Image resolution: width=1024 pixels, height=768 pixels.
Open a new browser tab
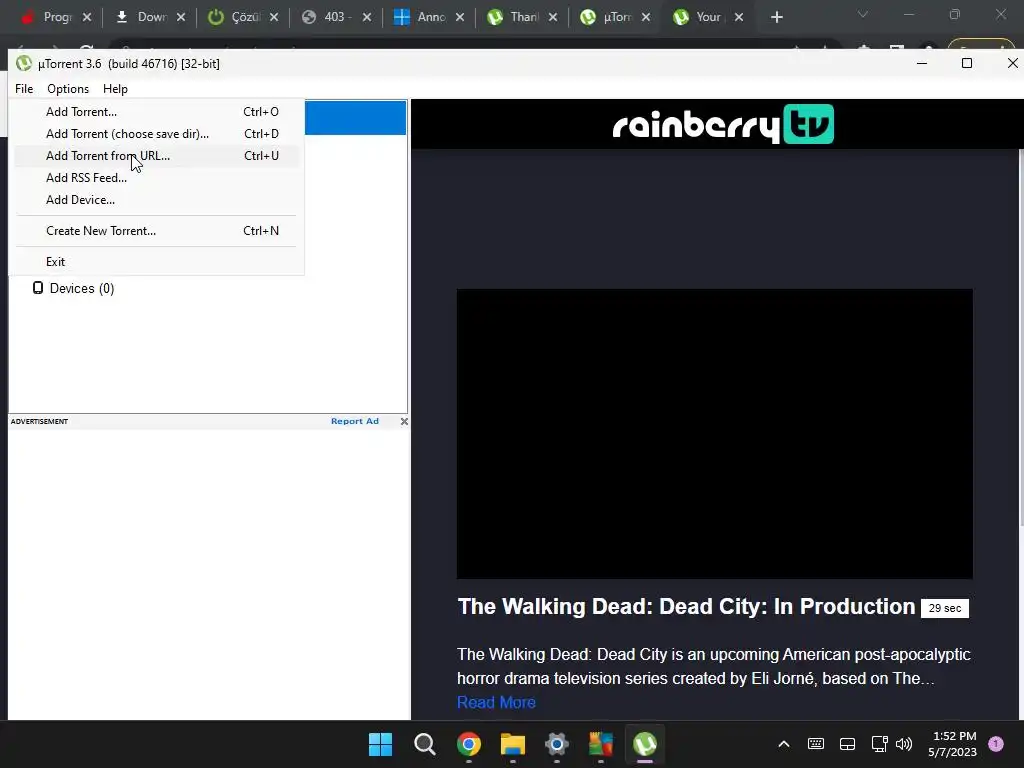pos(776,18)
